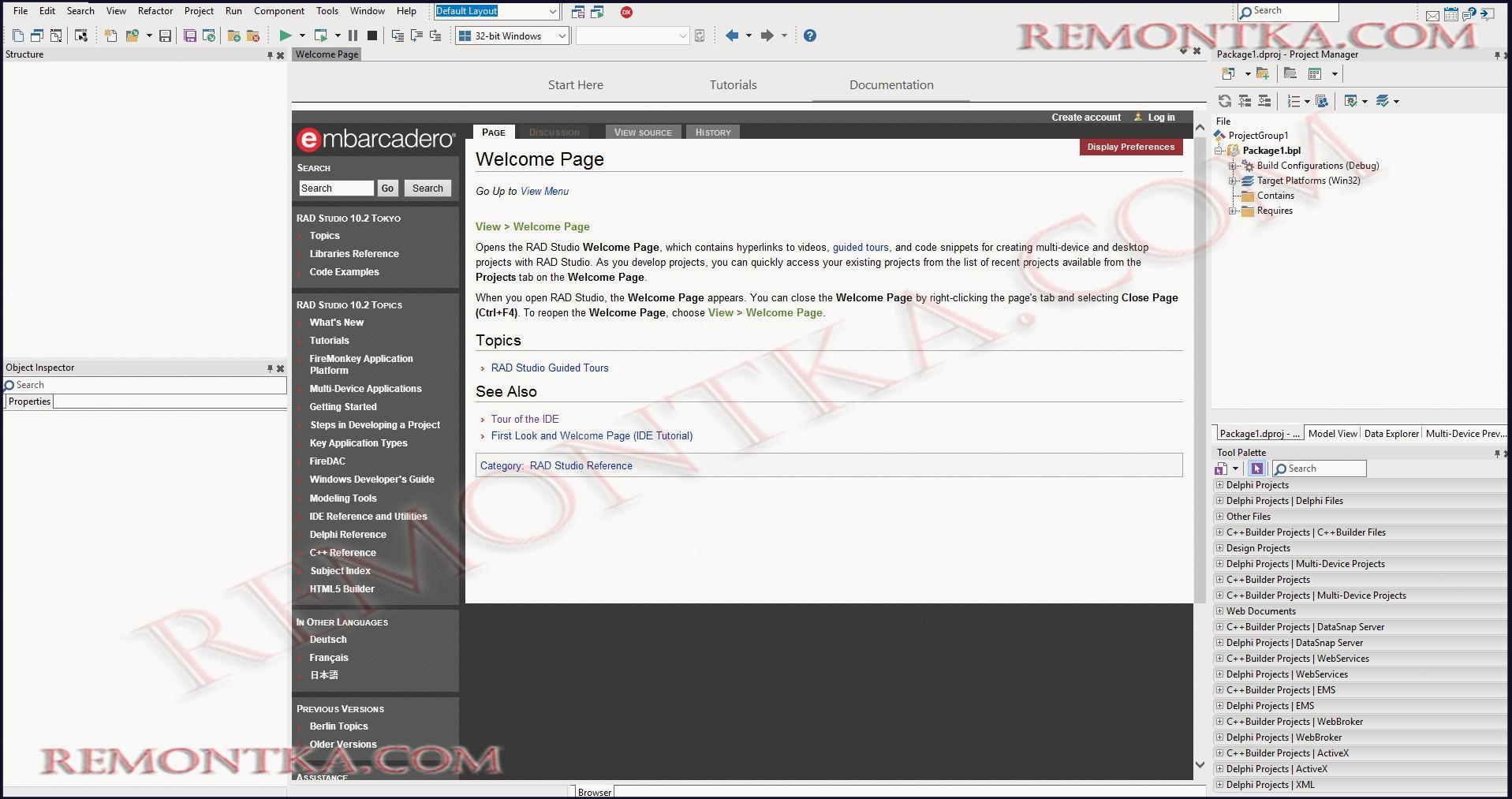Click the calendar icon in top right
Viewport: 1512px width, 799px height.
1451,14
